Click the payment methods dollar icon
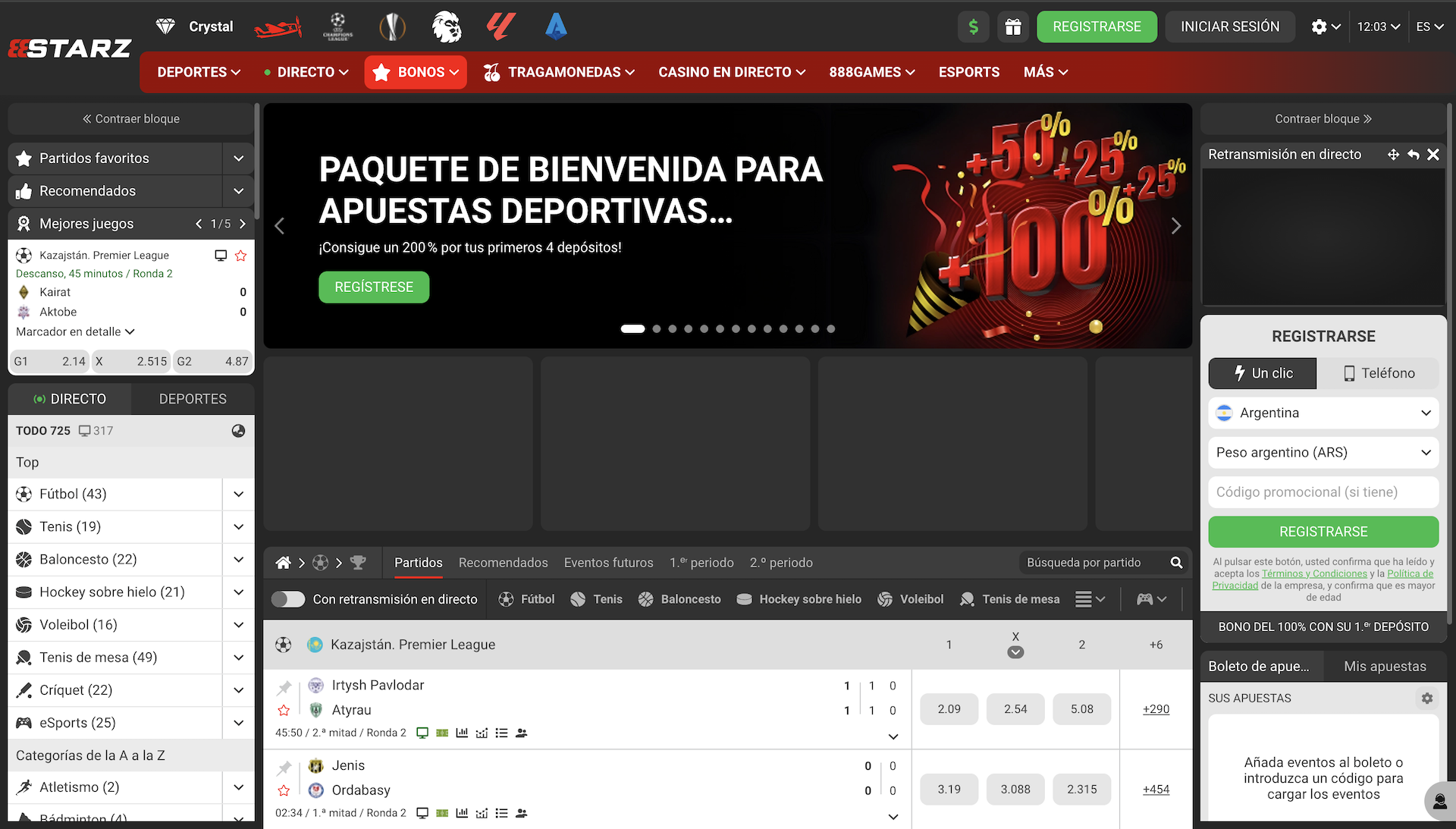 (973, 26)
